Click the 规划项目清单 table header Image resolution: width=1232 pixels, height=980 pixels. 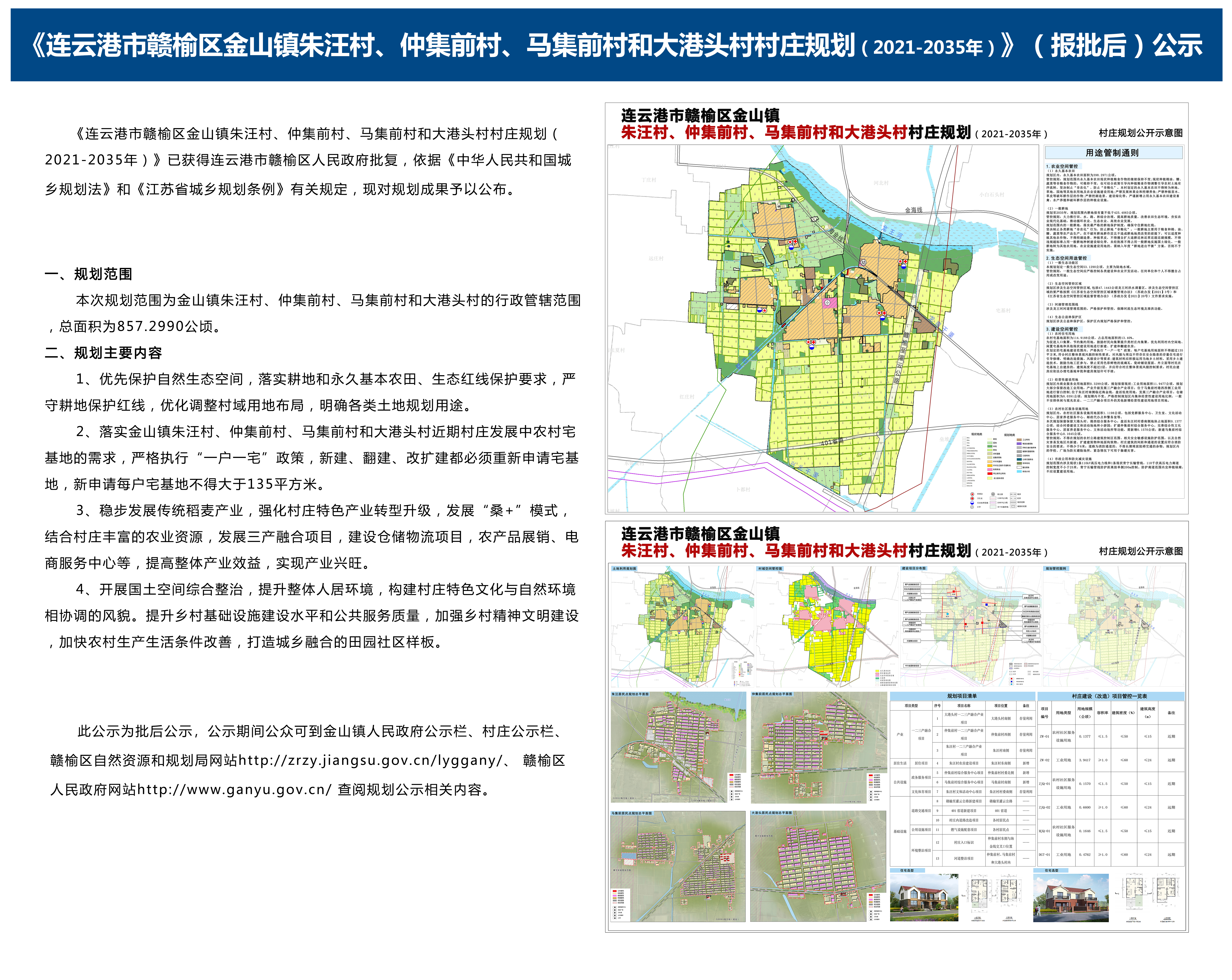[963, 696]
